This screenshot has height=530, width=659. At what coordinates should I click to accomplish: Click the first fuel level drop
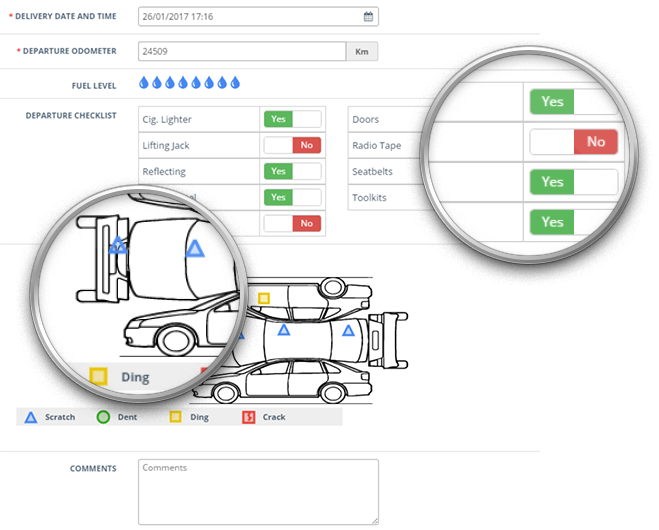[x=144, y=83]
